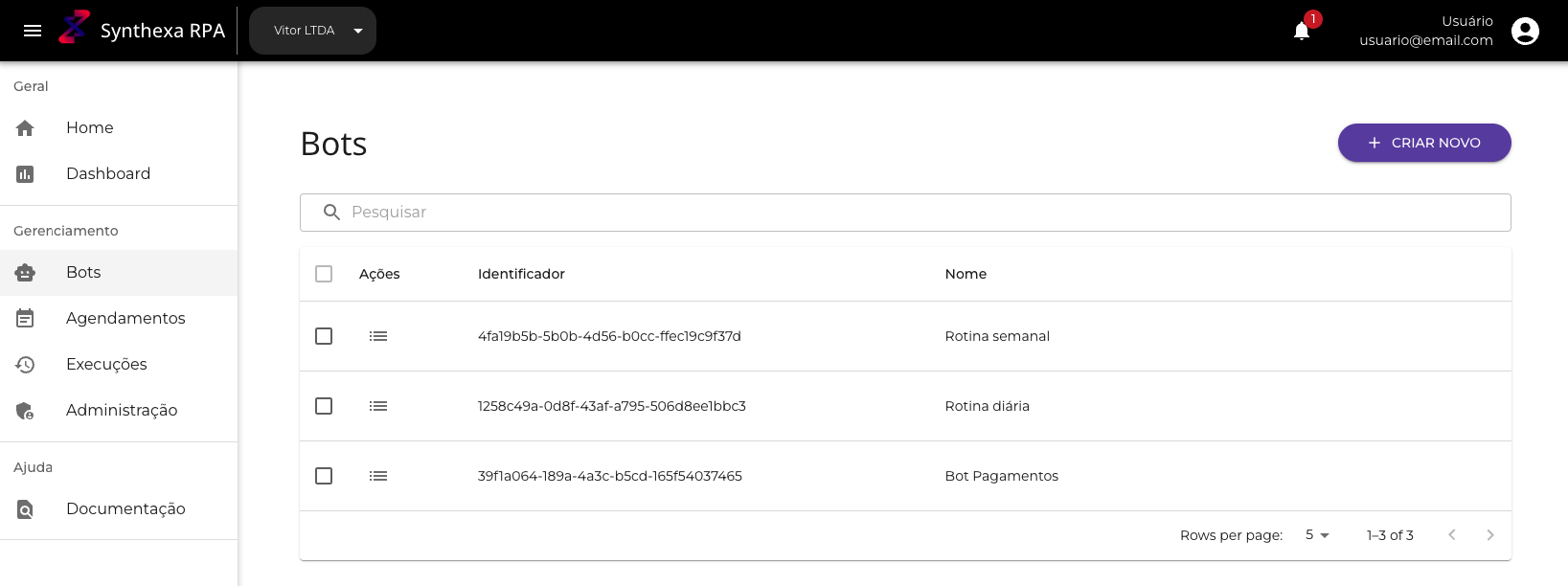1568x586 pixels.
Task: Click the Dashboard chart icon
Action: (x=25, y=173)
